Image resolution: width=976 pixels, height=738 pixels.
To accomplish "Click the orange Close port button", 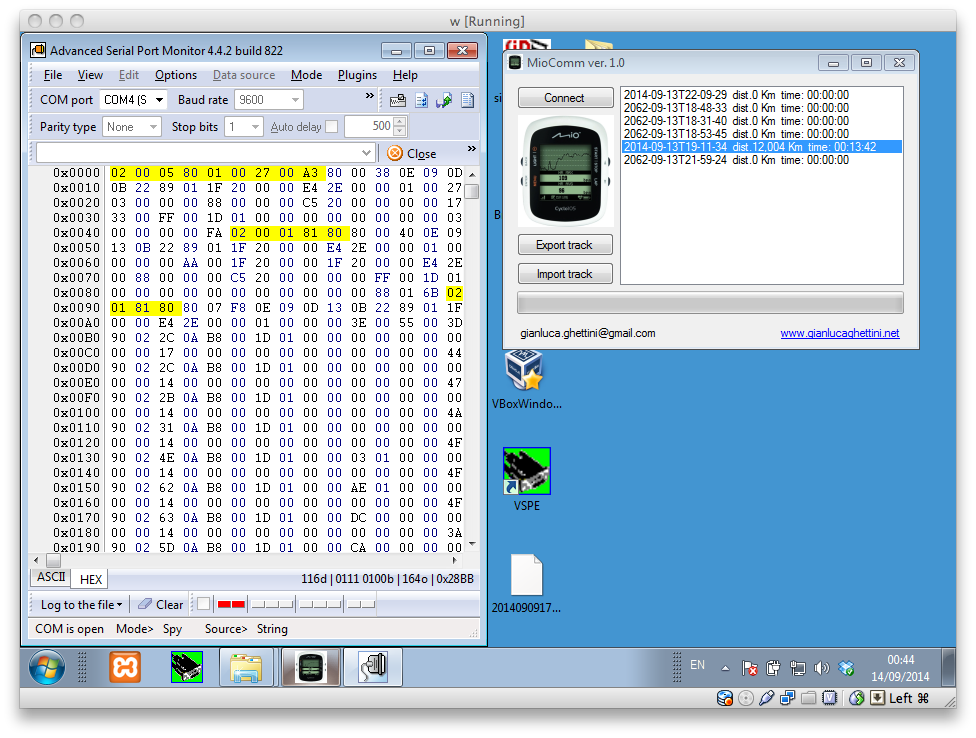I will (x=411, y=153).
